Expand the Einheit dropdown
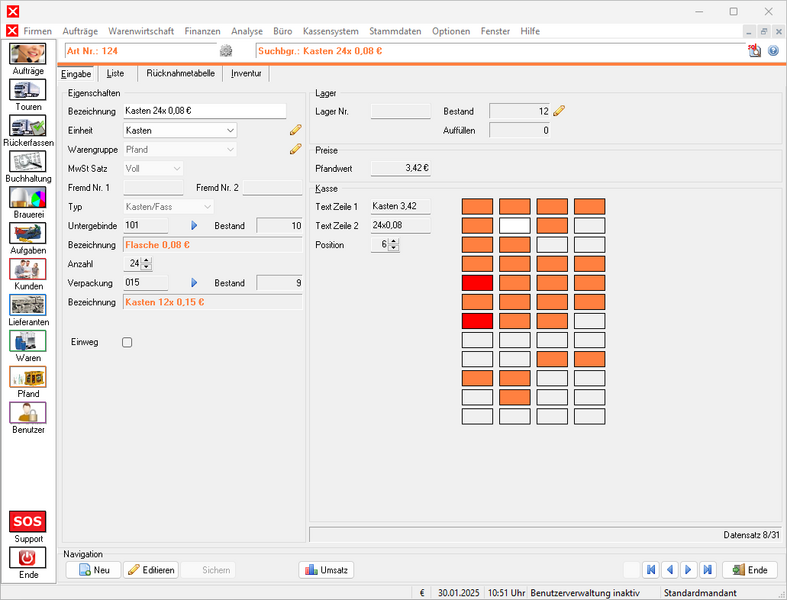Viewport: 787px width, 600px height. 230,130
